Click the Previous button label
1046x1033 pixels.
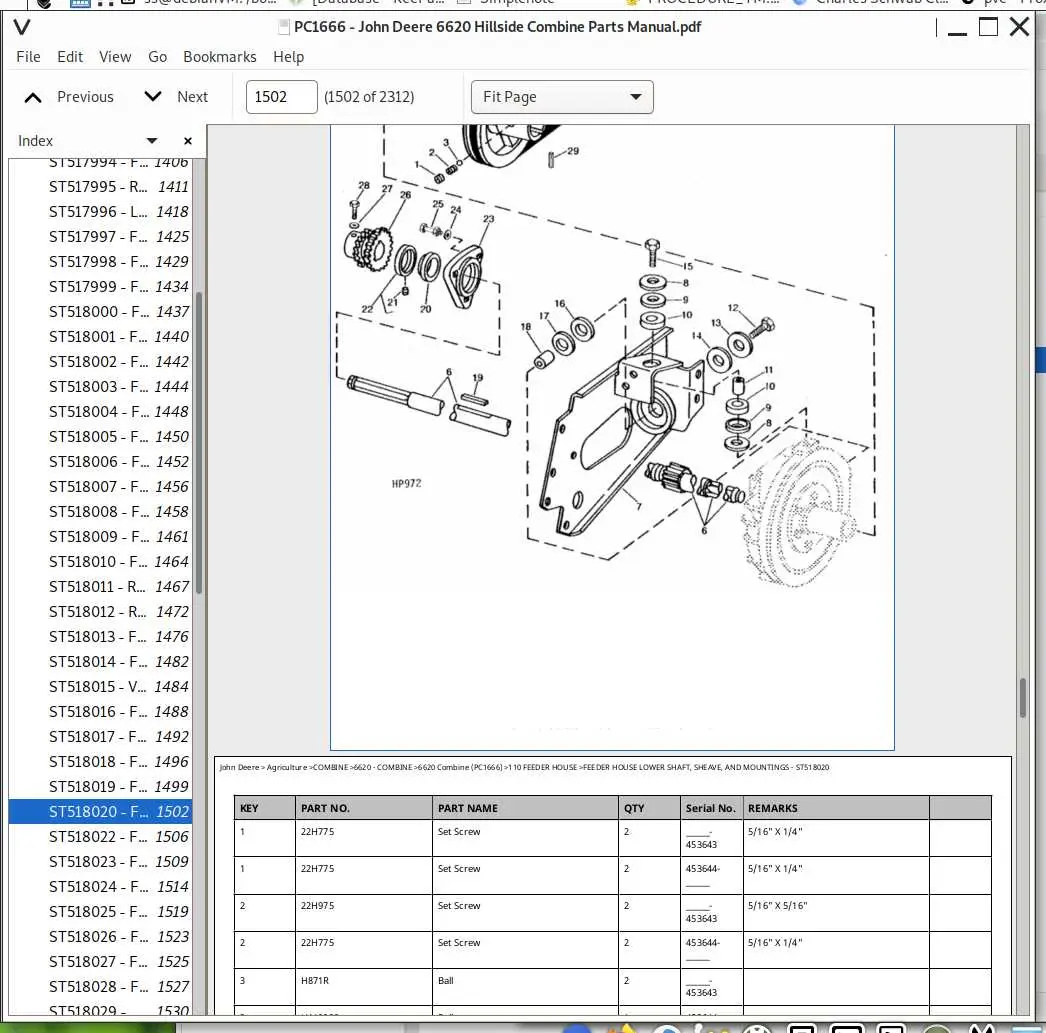point(85,97)
